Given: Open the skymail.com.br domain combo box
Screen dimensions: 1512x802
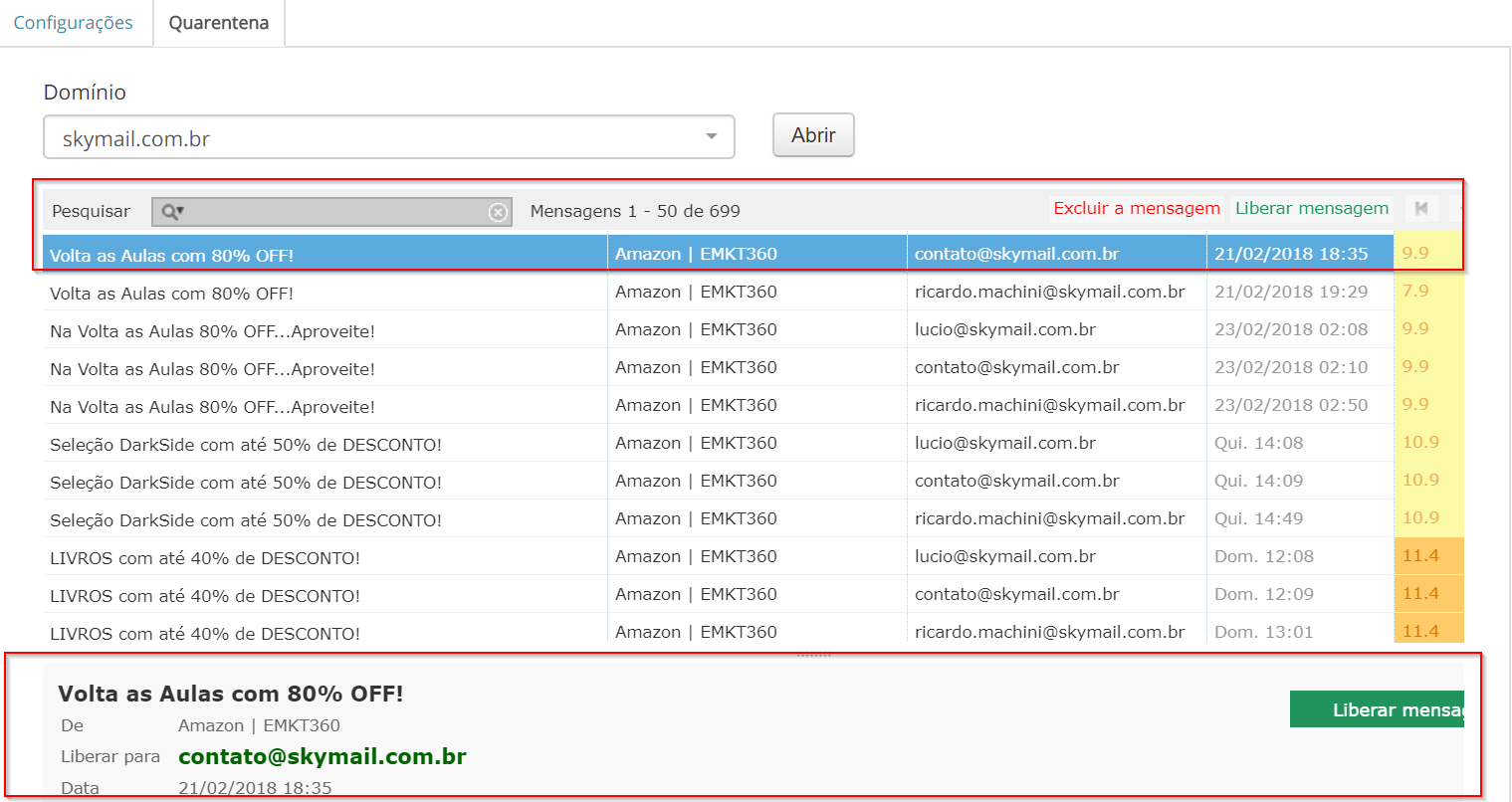Looking at the screenshot, I should tap(378, 138).
